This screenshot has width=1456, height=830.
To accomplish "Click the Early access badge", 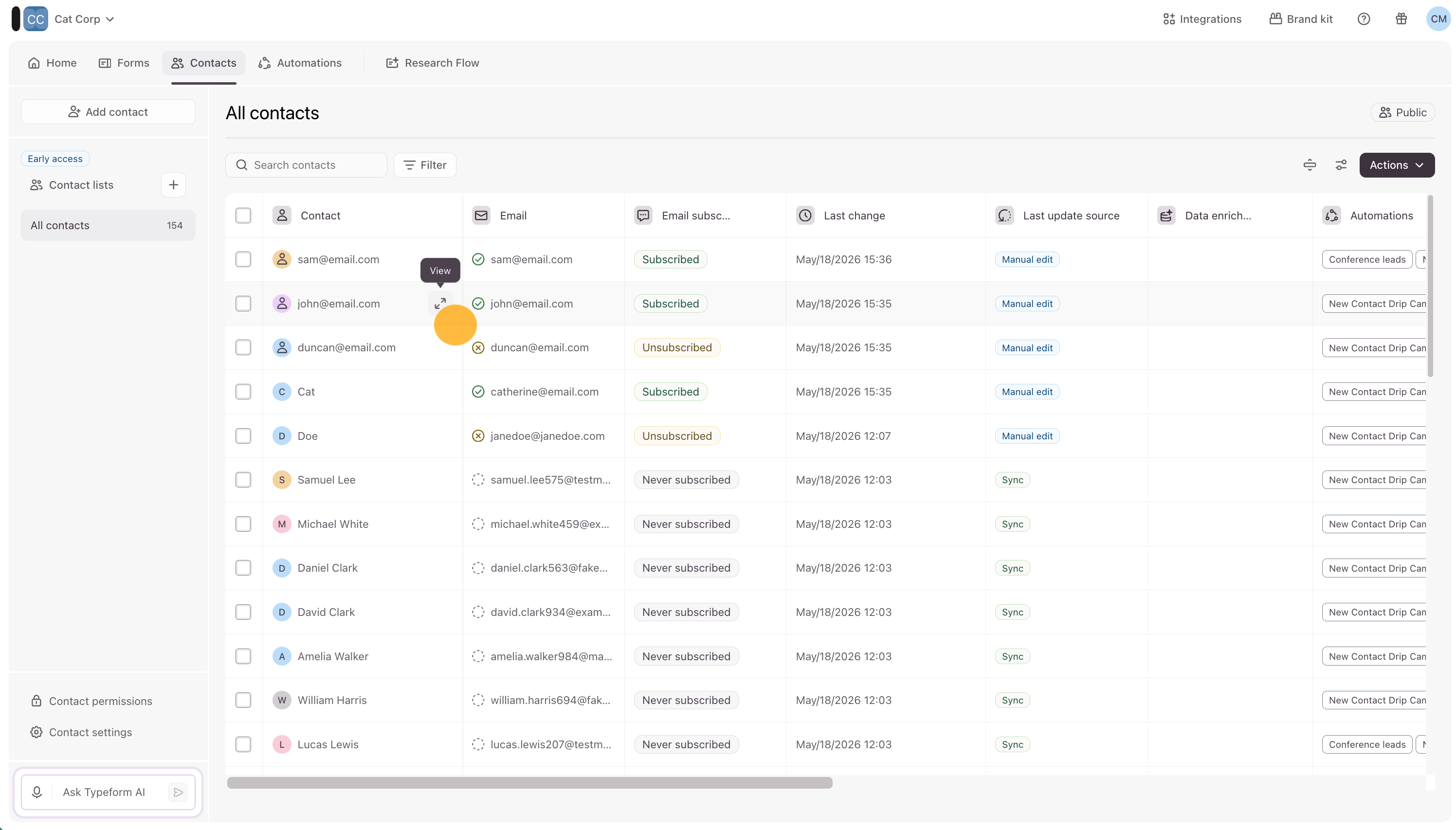I will point(55,159).
